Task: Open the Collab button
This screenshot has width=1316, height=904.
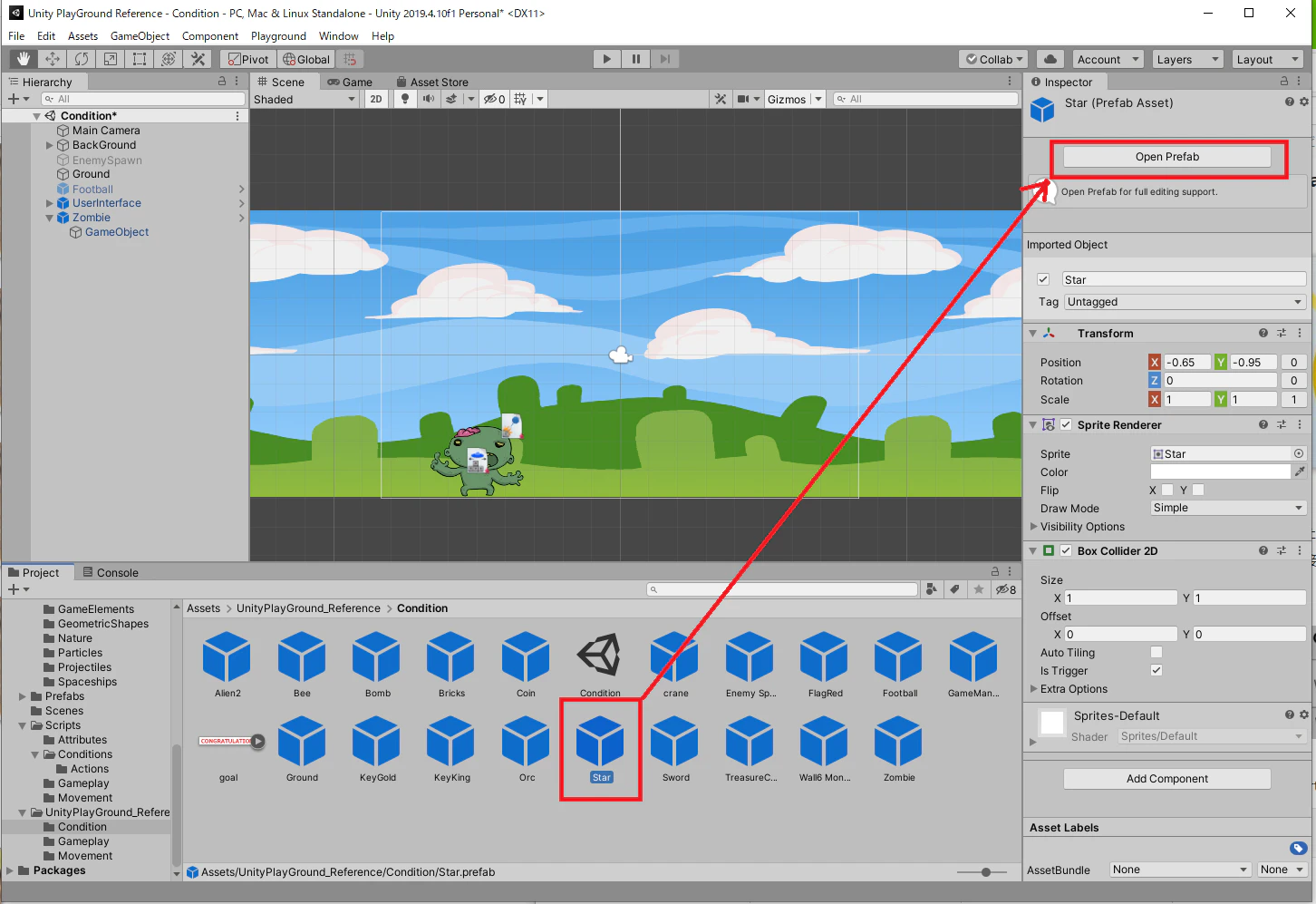Action: (993, 59)
